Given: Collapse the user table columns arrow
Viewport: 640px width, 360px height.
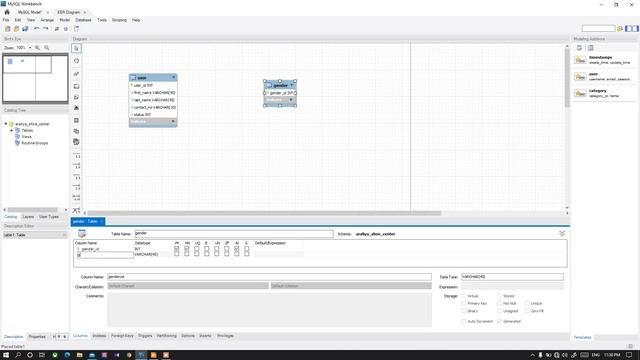Looking at the screenshot, I should [173, 78].
